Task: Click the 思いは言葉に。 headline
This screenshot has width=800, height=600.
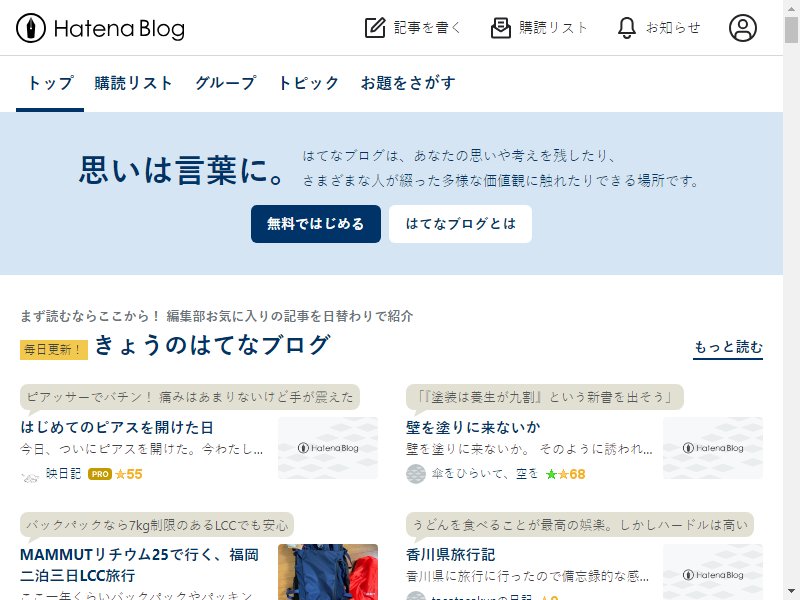Action: [182, 170]
